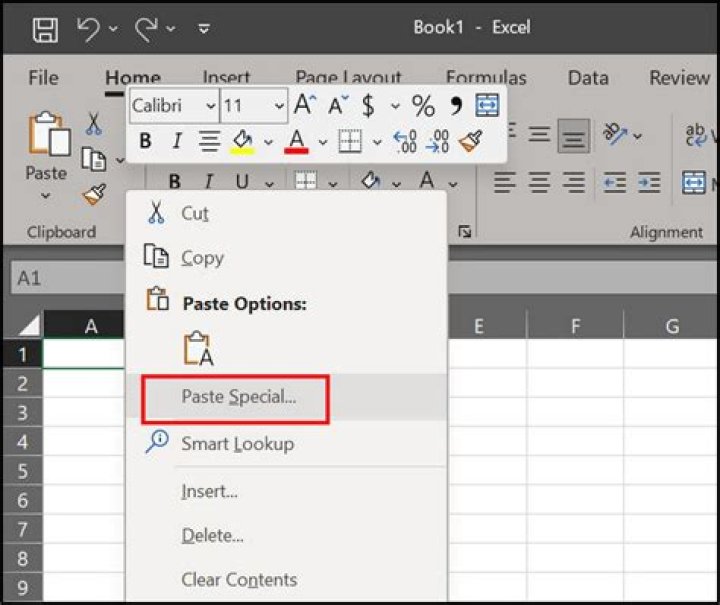Click the Select All corner triangle
This screenshot has height=605, width=720.
coord(28,325)
